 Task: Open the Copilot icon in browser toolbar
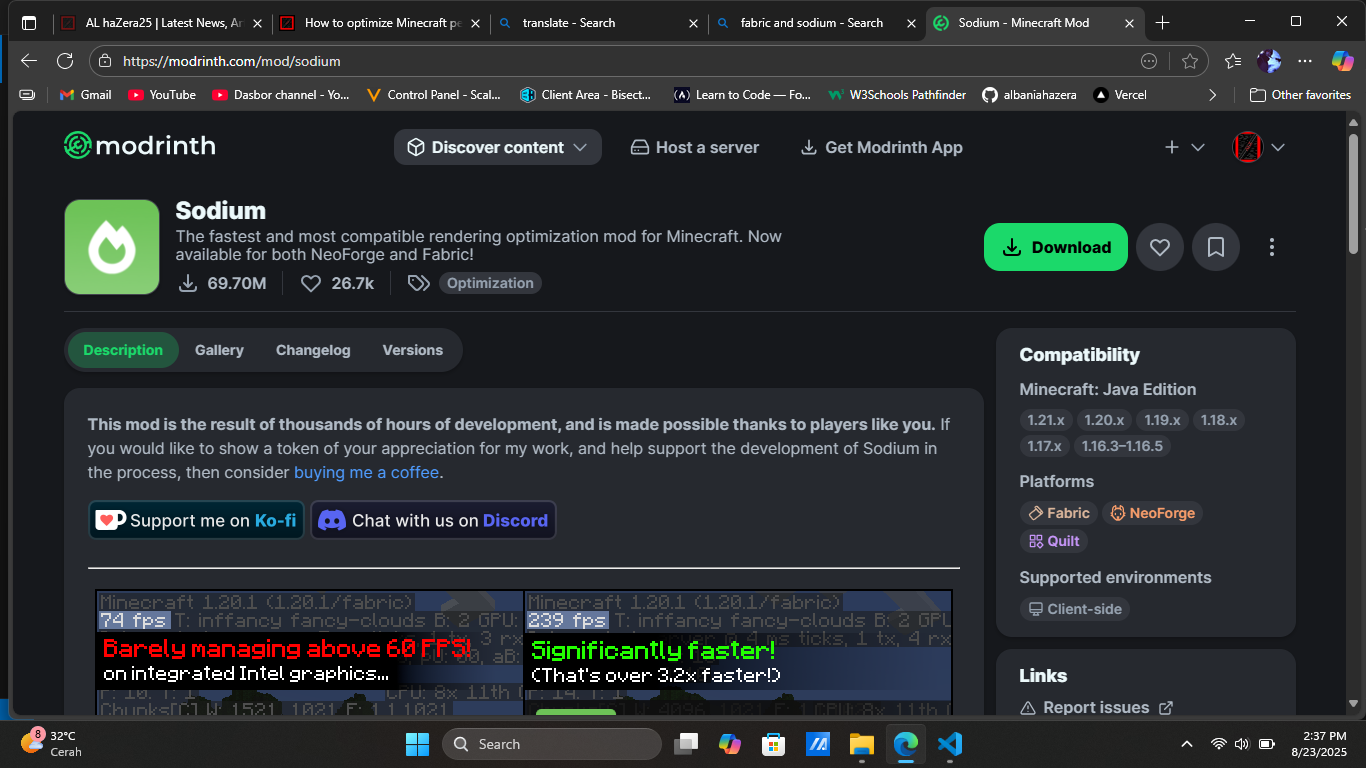tap(1342, 61)
